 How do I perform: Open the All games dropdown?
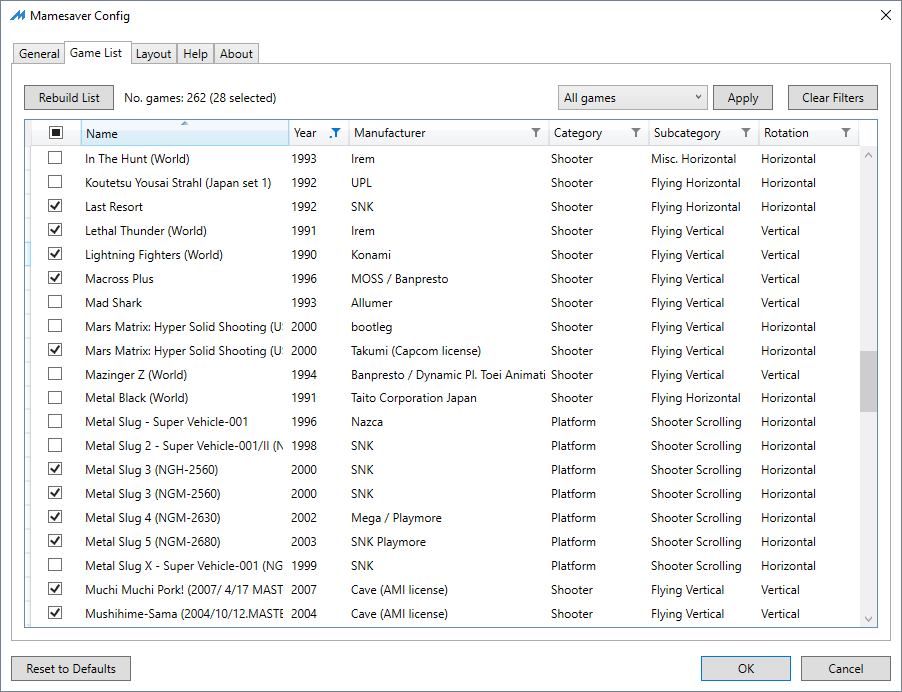click(632, 98)
